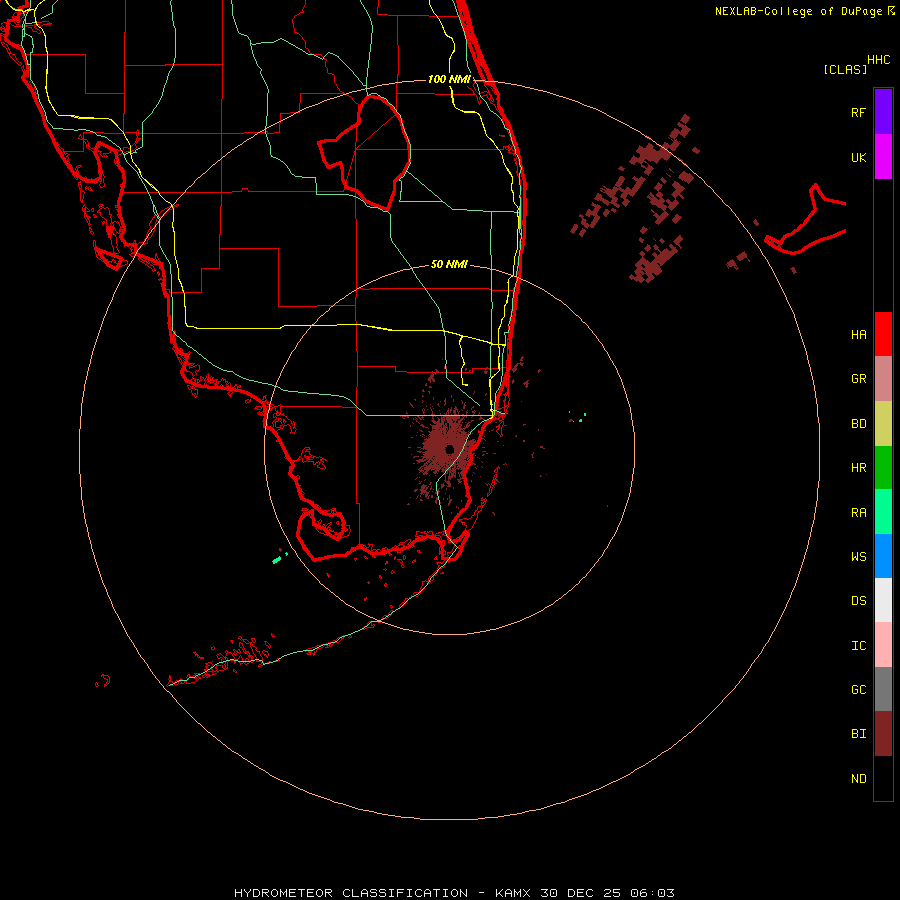Click the Lake Okeechobee outline on map

364,152
